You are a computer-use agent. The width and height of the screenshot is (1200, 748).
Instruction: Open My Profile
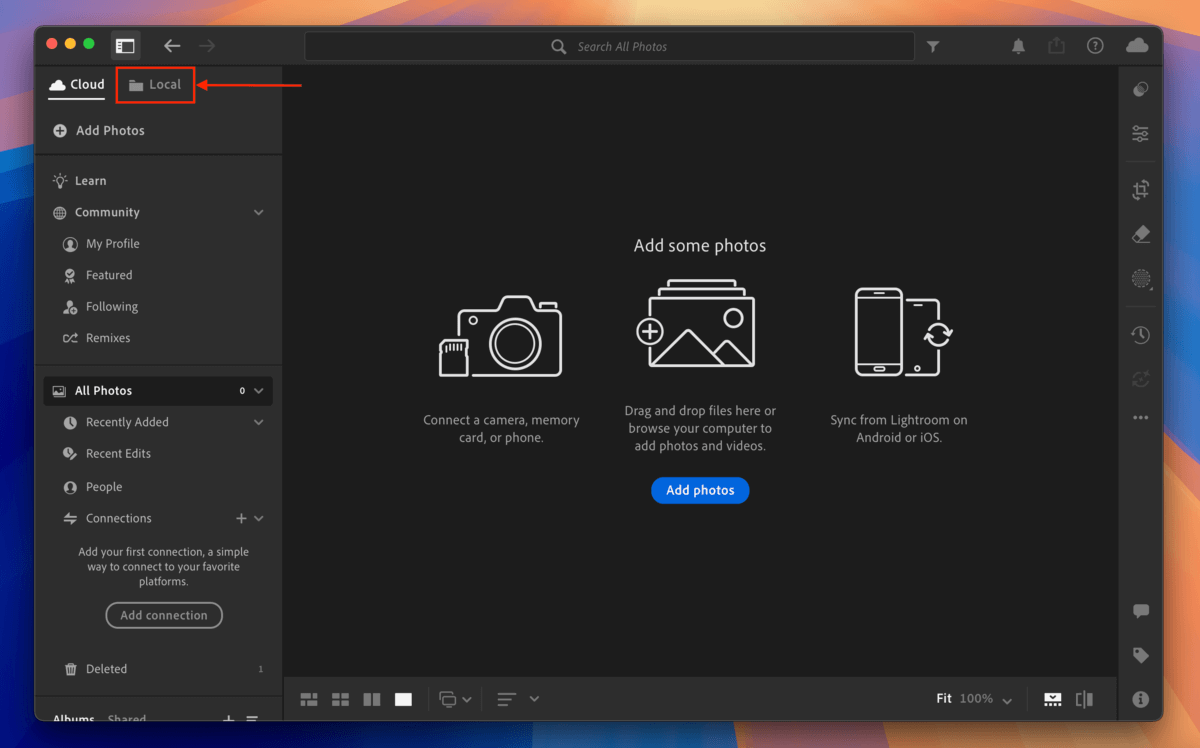pos(101,244)
